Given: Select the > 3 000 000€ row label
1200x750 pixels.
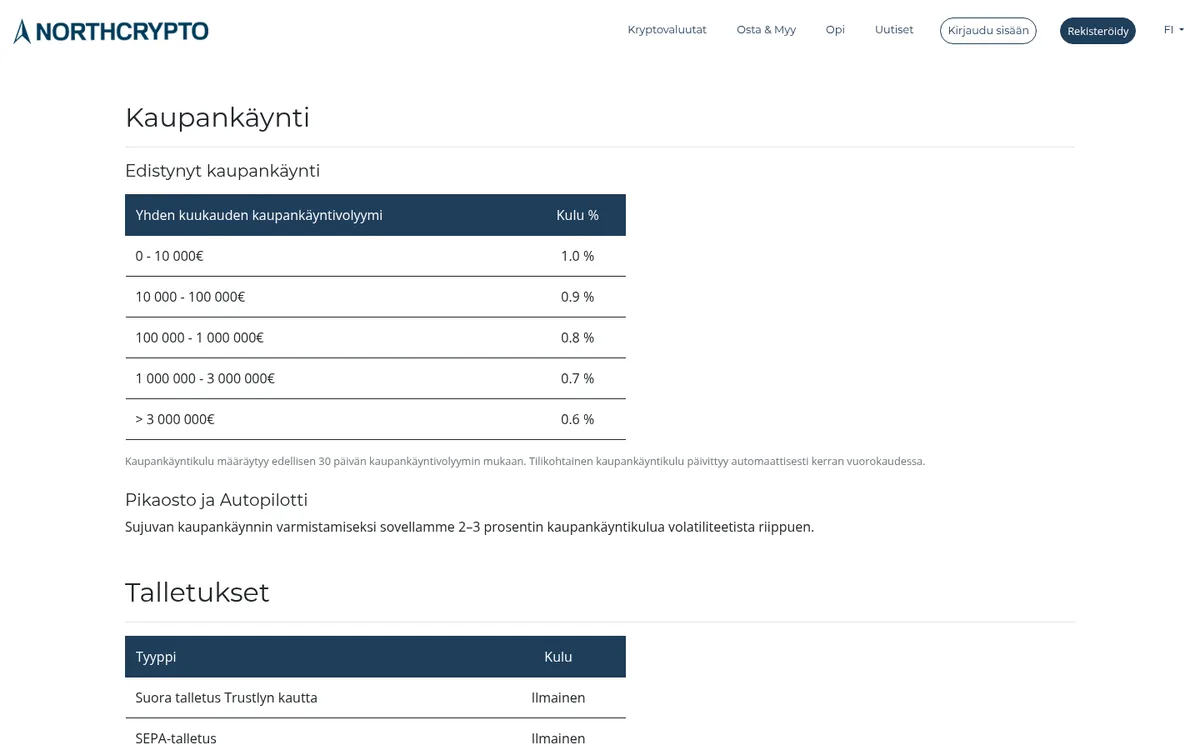Looking at the screenshot, I should coord(175,420).
